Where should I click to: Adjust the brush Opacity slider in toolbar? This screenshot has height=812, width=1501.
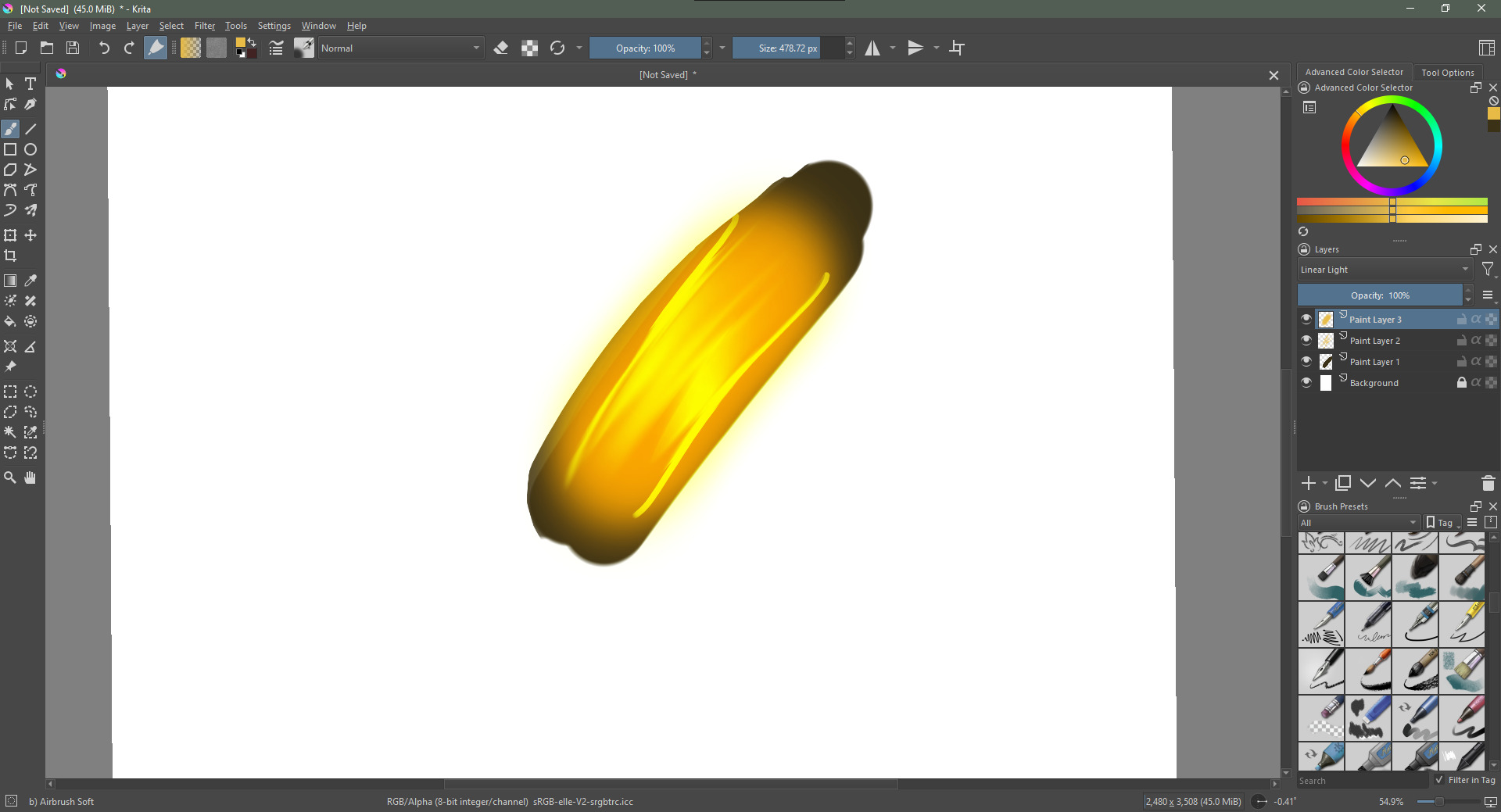click(x=646, y=48)
